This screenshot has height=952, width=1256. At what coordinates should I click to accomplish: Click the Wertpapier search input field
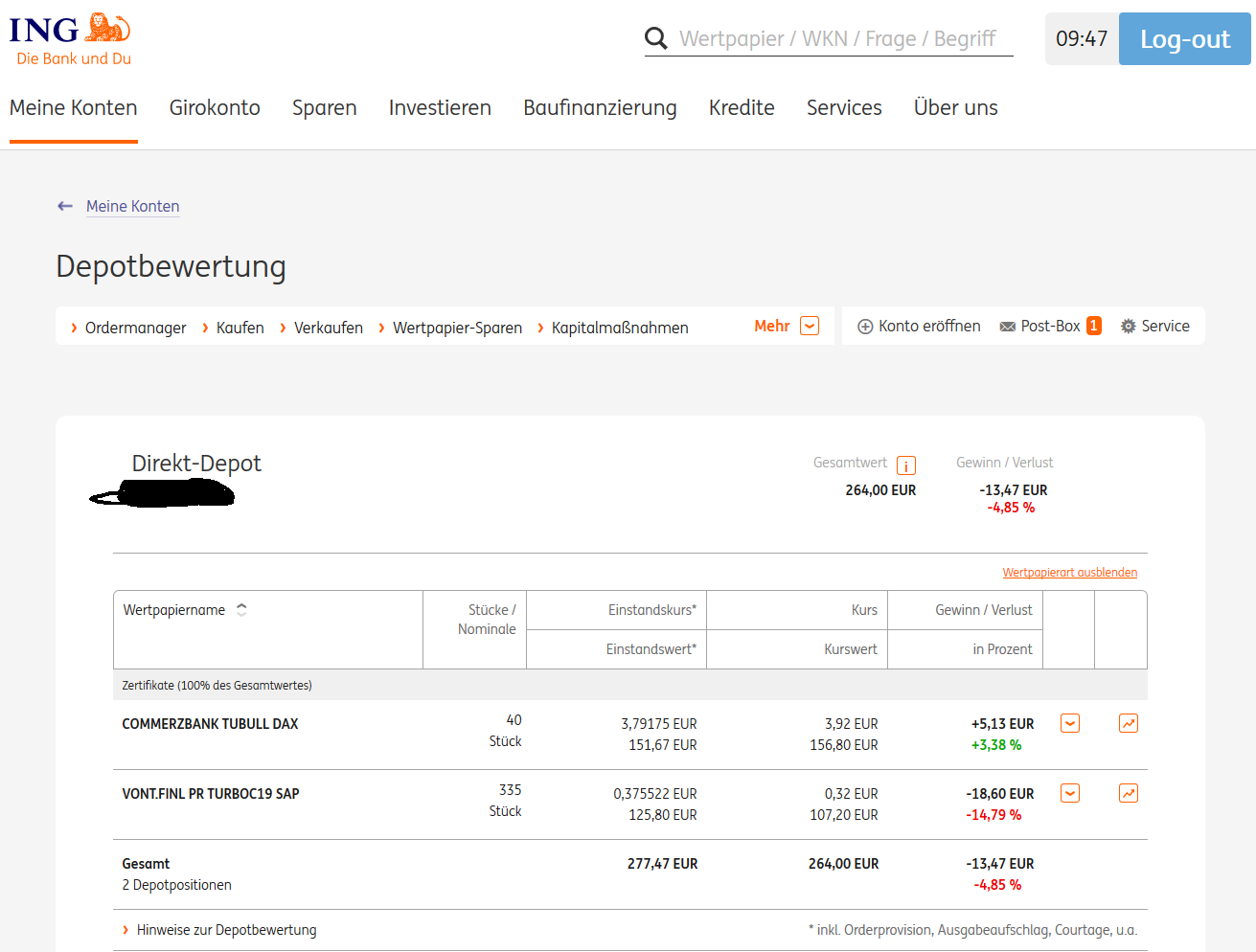838,38
